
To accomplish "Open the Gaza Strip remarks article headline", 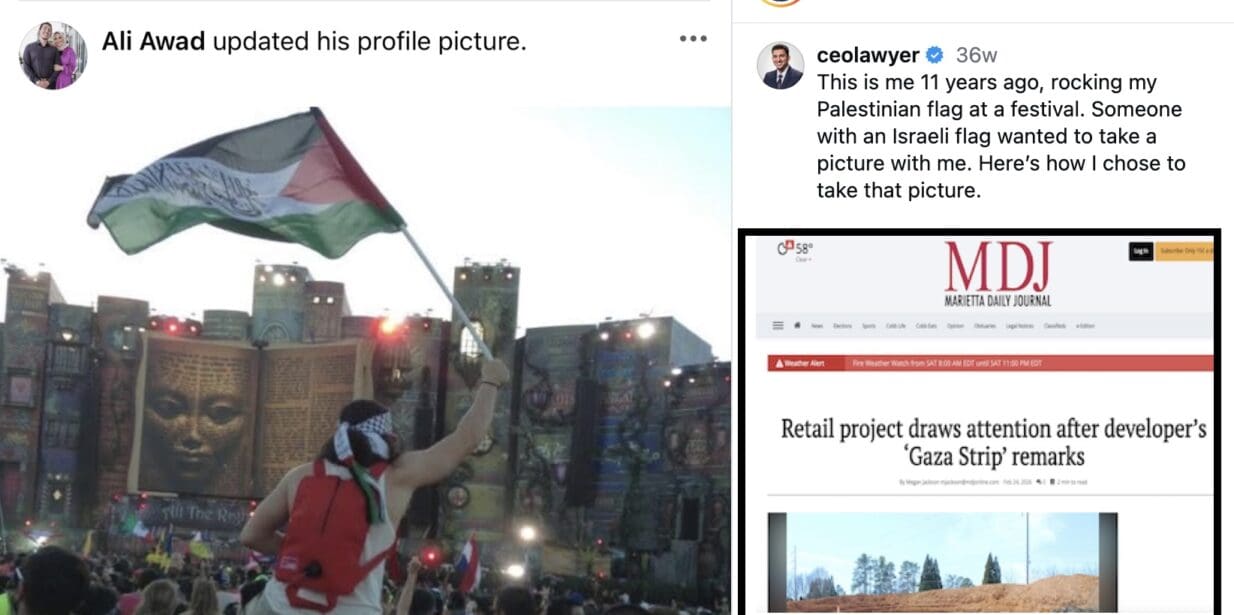I will pos(993,443).
